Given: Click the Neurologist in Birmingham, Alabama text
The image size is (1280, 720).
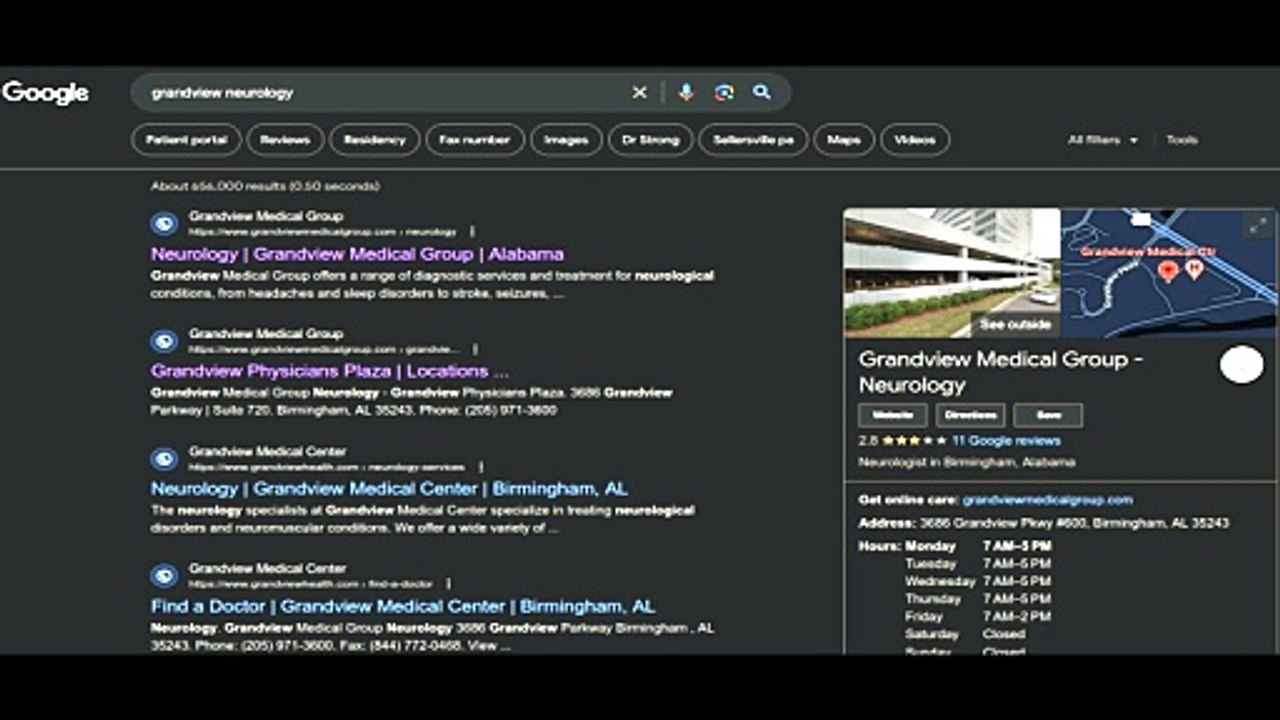Looking at the screenshot, I should click(x=967, y=463).
